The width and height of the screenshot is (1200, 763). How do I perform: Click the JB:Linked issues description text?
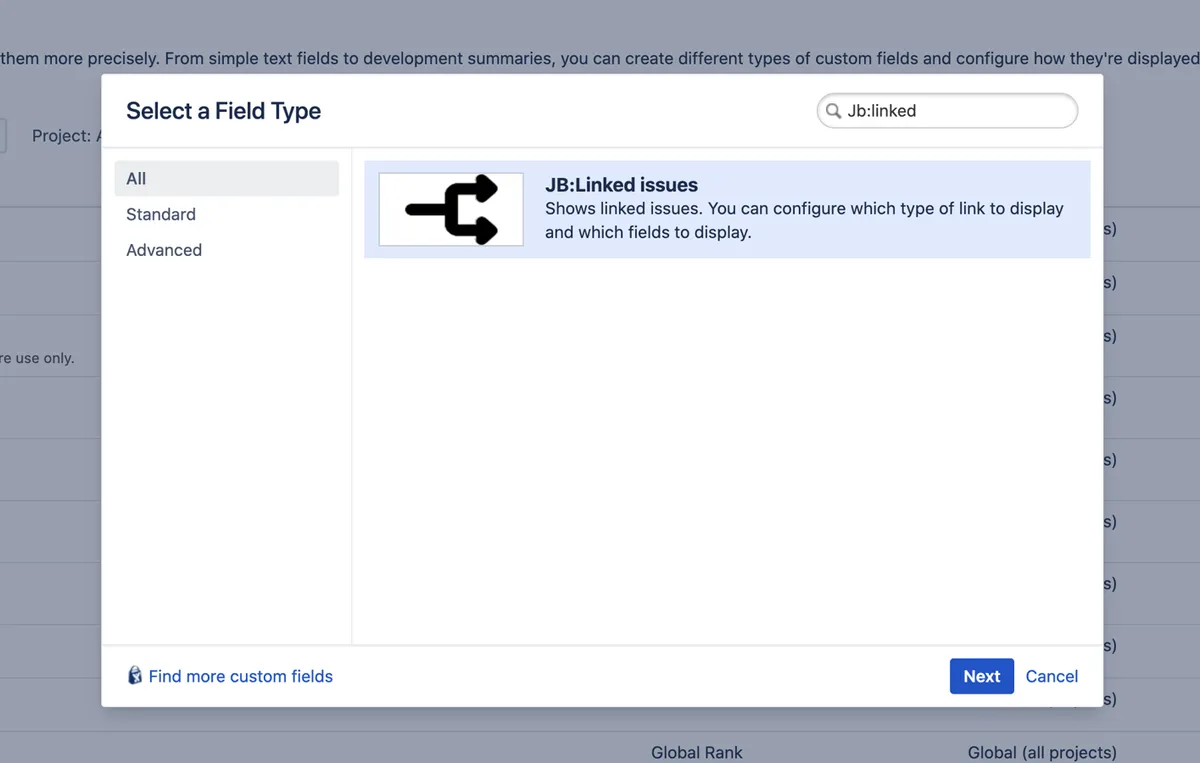tap(804, 221)
